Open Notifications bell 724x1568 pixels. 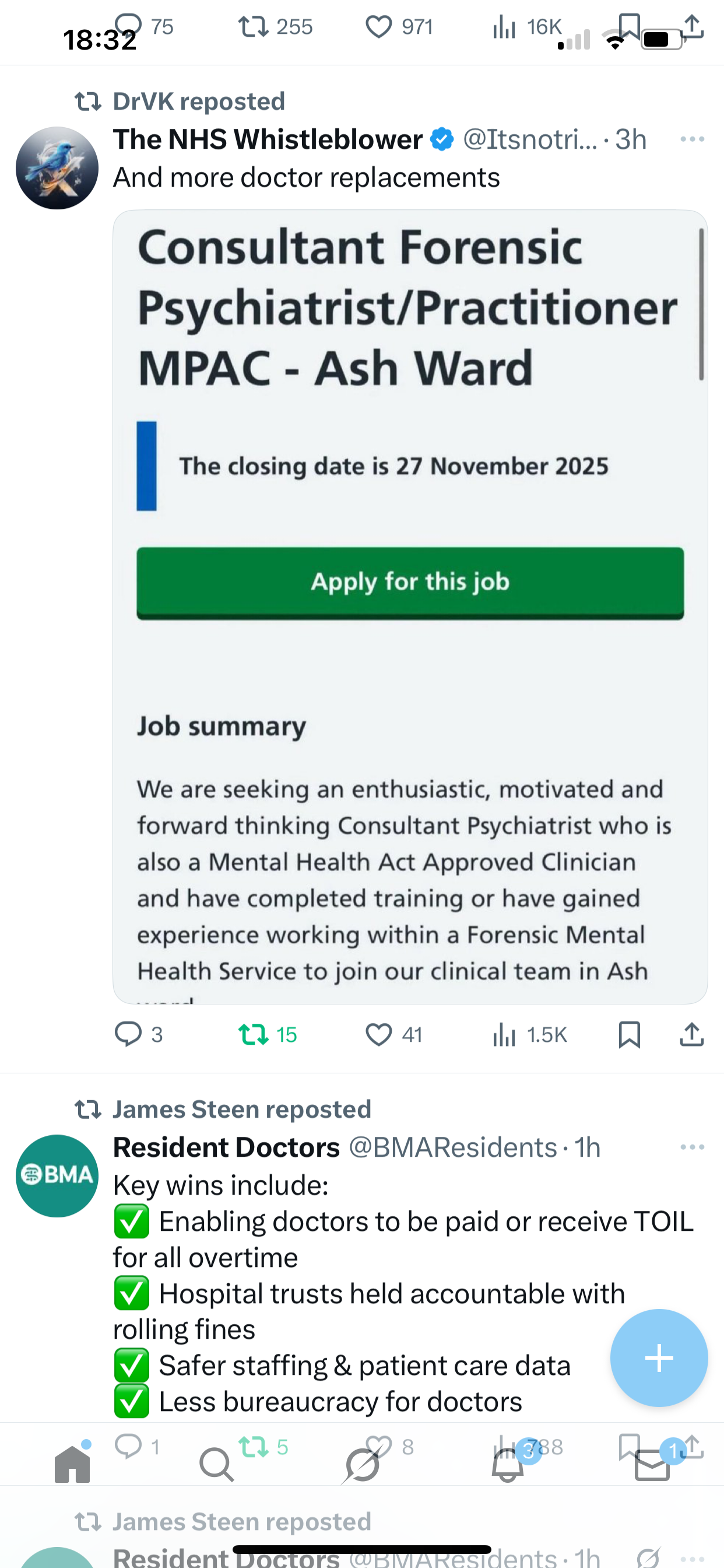coord(507,1465)
